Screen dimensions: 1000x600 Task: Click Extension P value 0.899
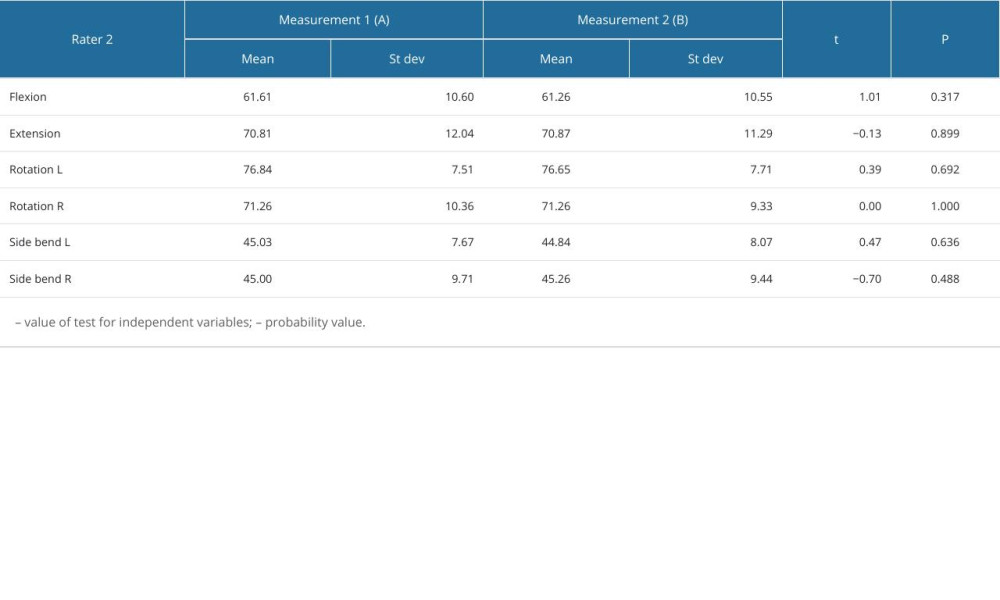[945, 133]
